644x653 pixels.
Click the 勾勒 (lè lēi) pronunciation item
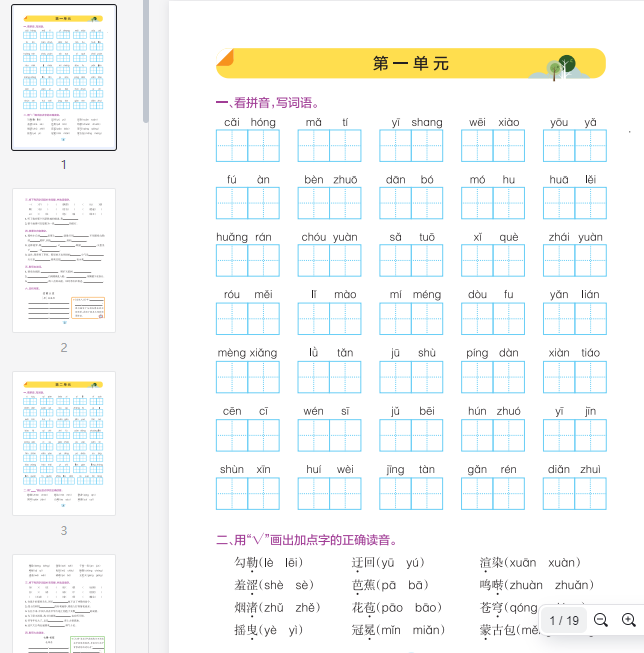coord(268,563)
